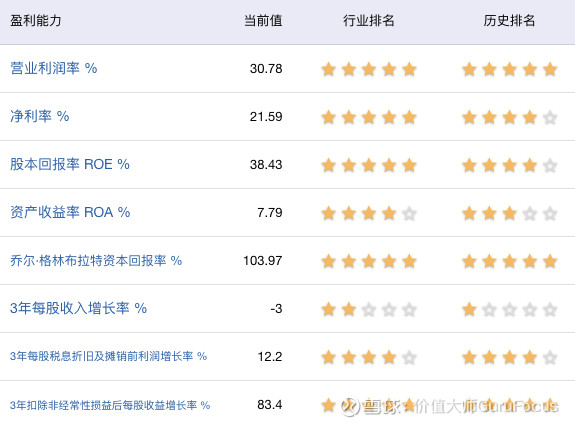The image size is (575, 424).
Task: Click the 股本回报率 ROE % link
Action: (70, 164)
